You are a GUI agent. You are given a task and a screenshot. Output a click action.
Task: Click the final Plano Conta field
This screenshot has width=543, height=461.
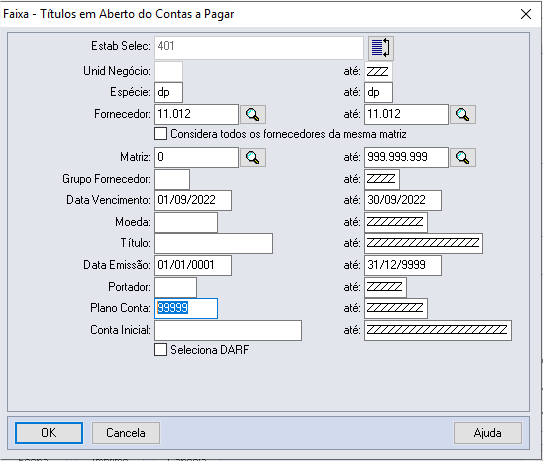click(396, 308)
